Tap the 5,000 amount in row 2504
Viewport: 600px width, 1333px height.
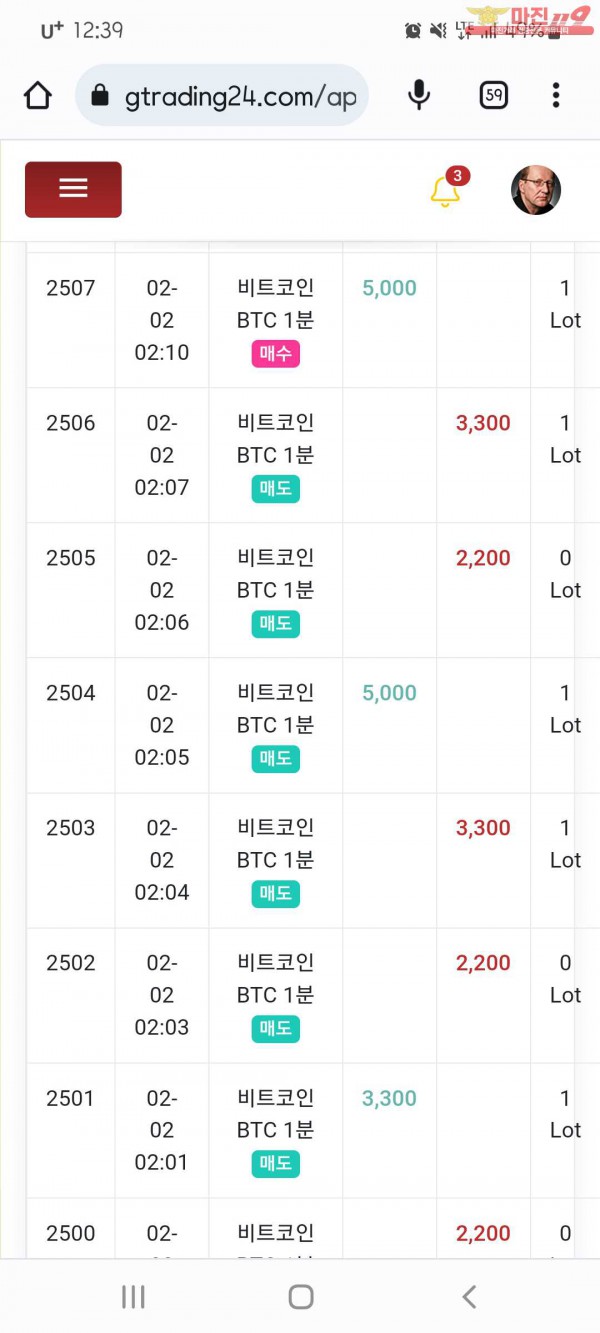click(389, 693)
